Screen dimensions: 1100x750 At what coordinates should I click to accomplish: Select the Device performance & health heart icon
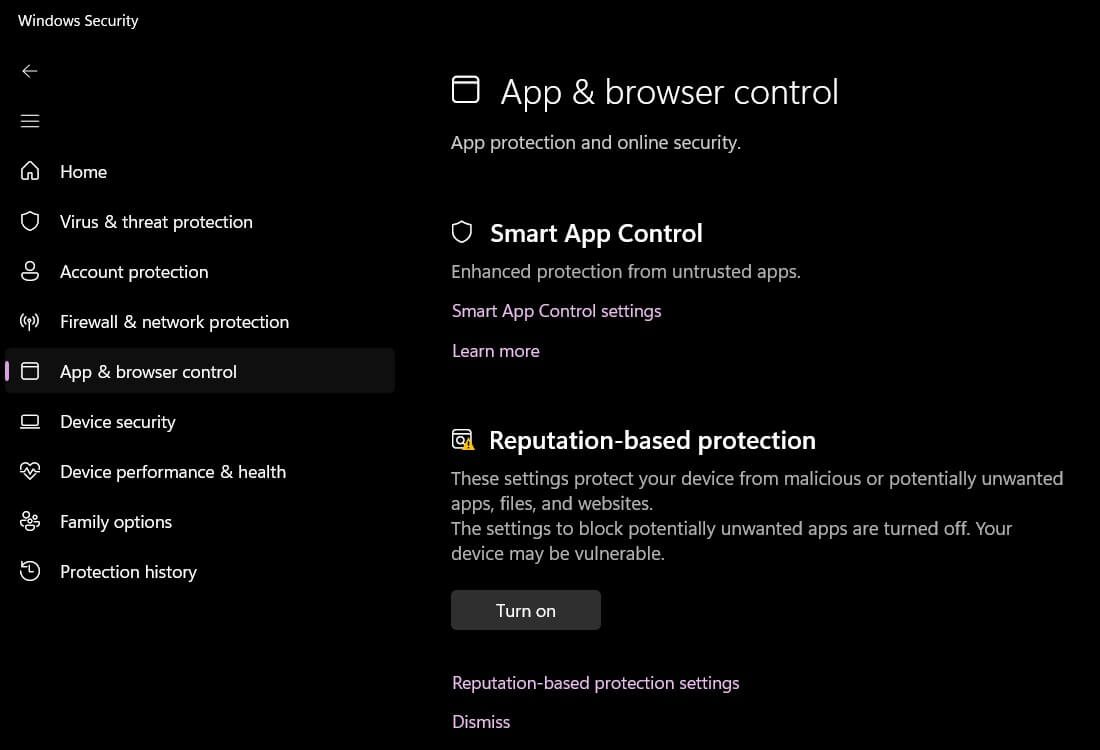pyautogui.click(x=30, y=471)
